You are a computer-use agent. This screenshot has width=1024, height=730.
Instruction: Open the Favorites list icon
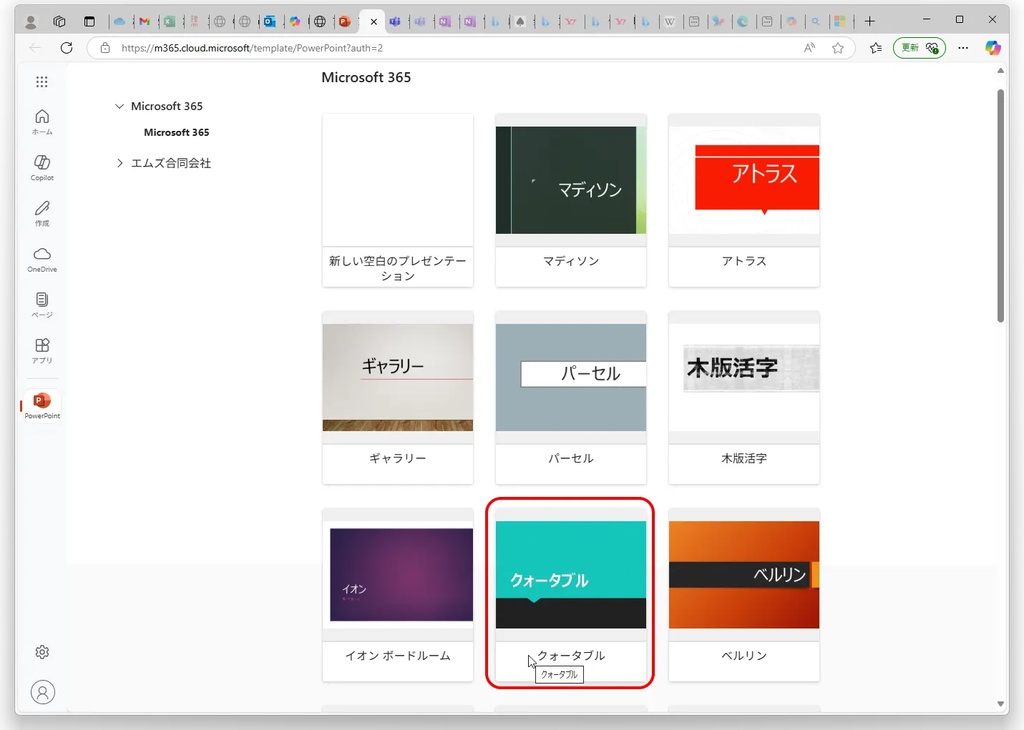876,48
